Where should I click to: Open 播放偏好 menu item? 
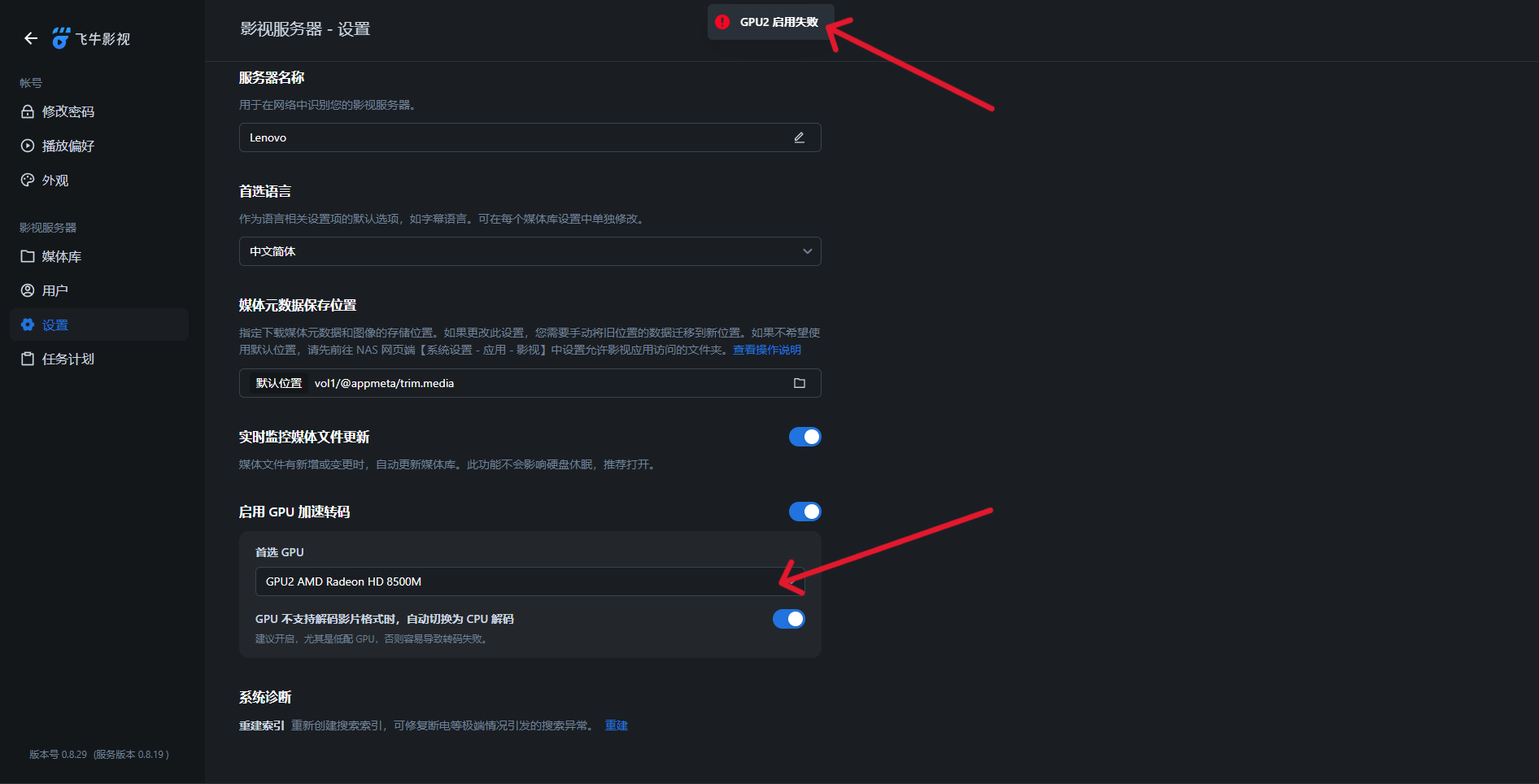(99, 146)
